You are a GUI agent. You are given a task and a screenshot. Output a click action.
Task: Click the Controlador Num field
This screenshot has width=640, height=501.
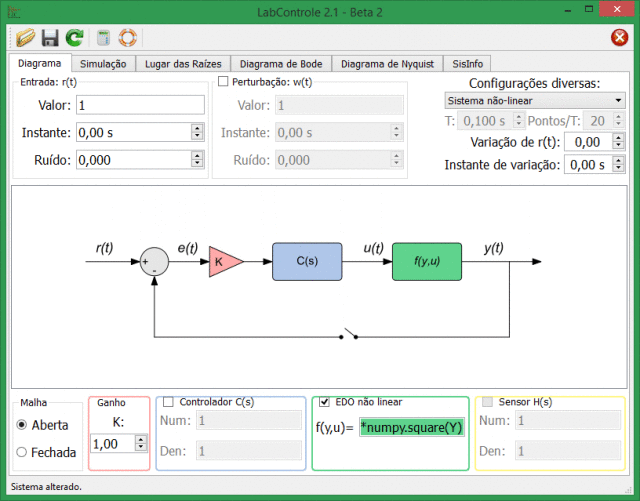tap(249, 420)
